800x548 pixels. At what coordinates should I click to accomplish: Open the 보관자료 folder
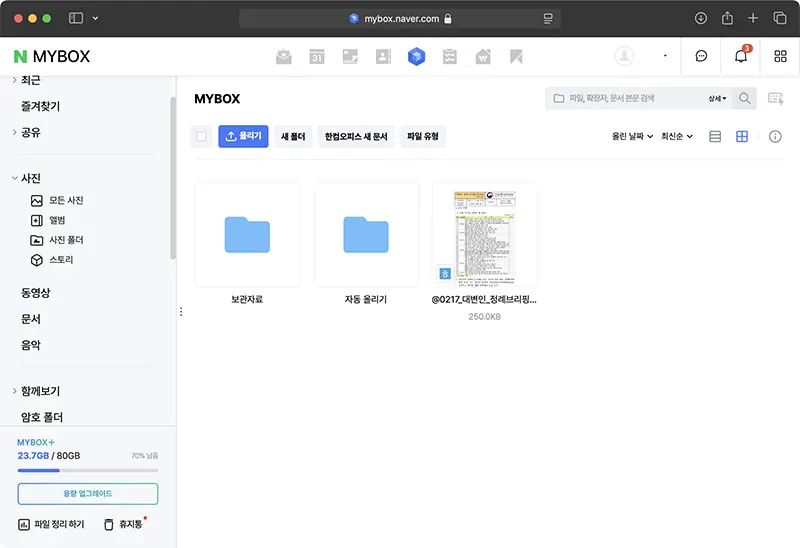coord(247,235)
